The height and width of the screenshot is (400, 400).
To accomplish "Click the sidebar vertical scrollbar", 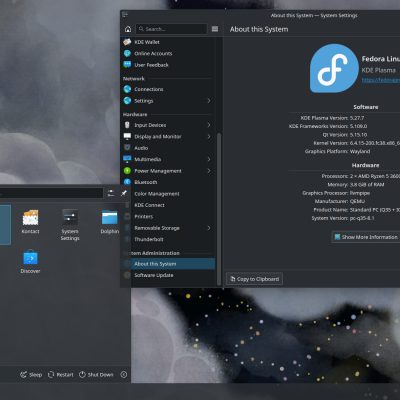I will coord(219,208).
